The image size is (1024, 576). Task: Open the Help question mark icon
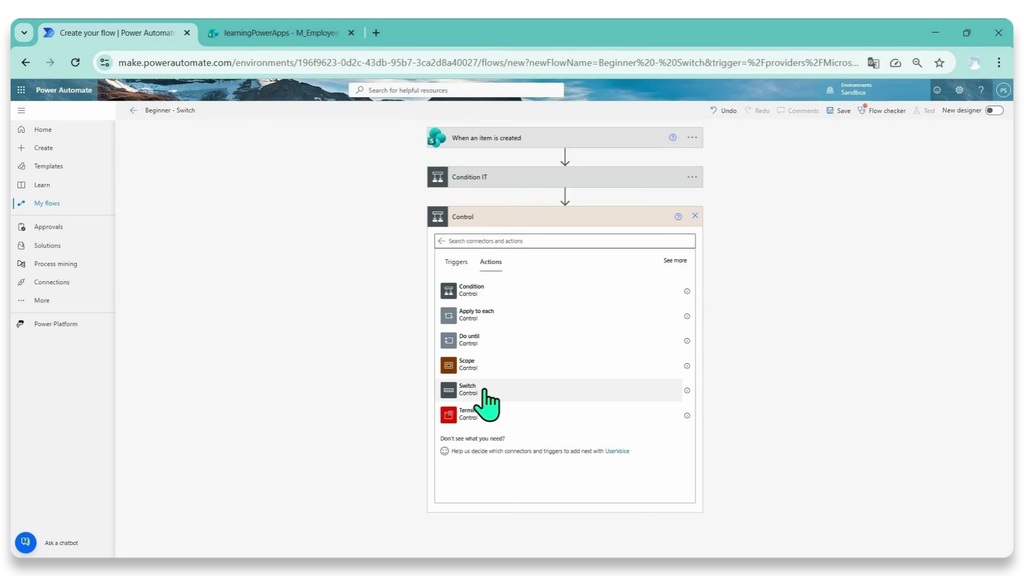pyautogui.click(x=981, y=90)
